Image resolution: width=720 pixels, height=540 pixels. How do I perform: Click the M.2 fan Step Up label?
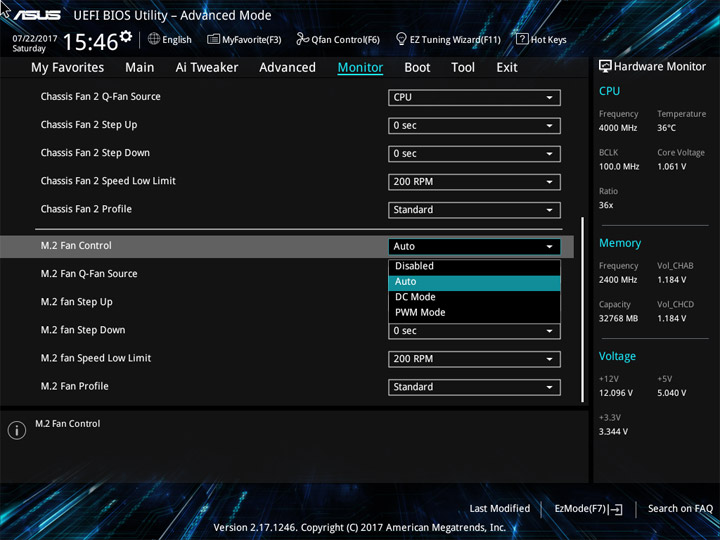(77, 302)
